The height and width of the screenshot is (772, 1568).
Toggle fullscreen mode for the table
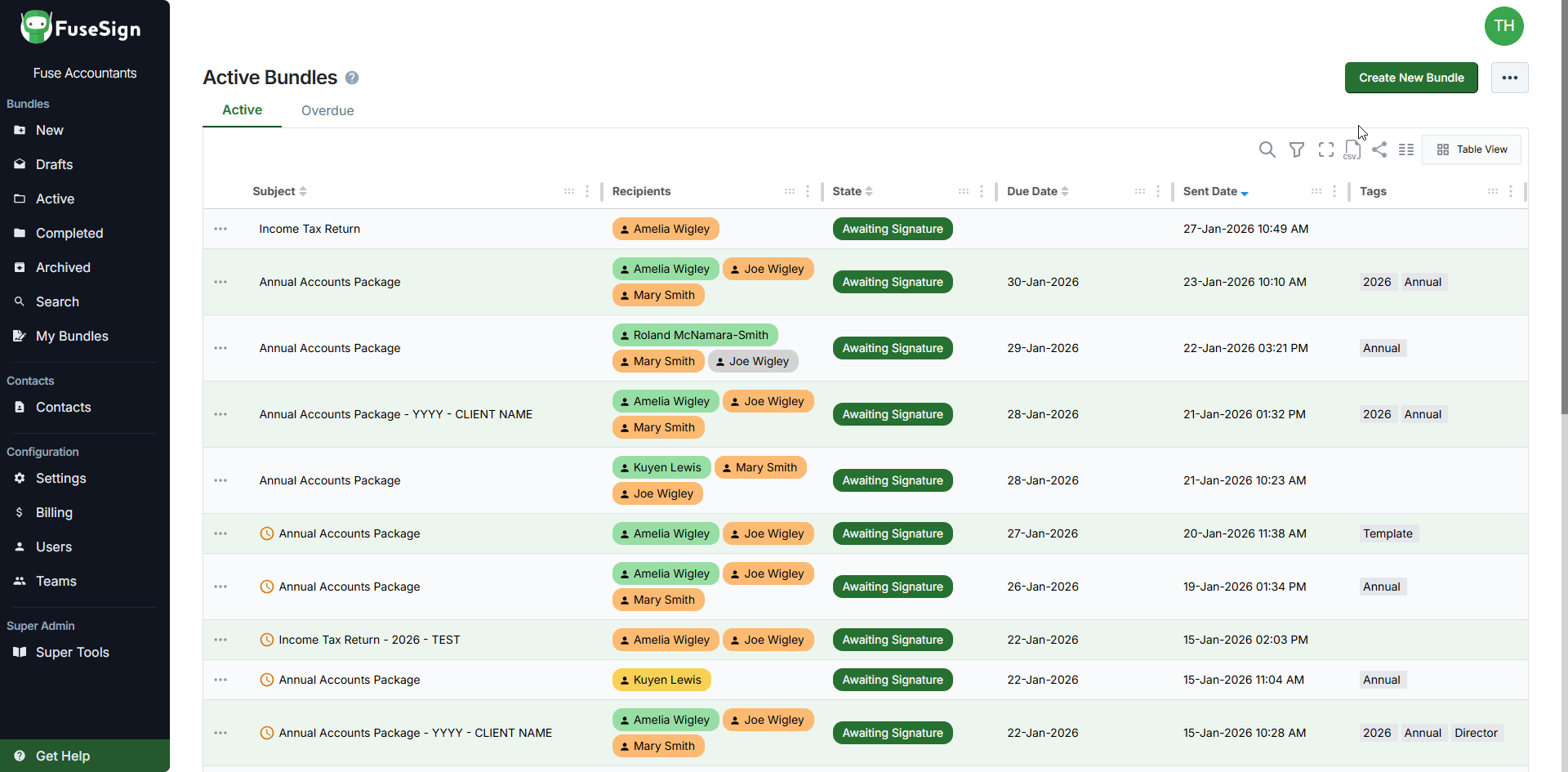click(x=1325, y=149)
